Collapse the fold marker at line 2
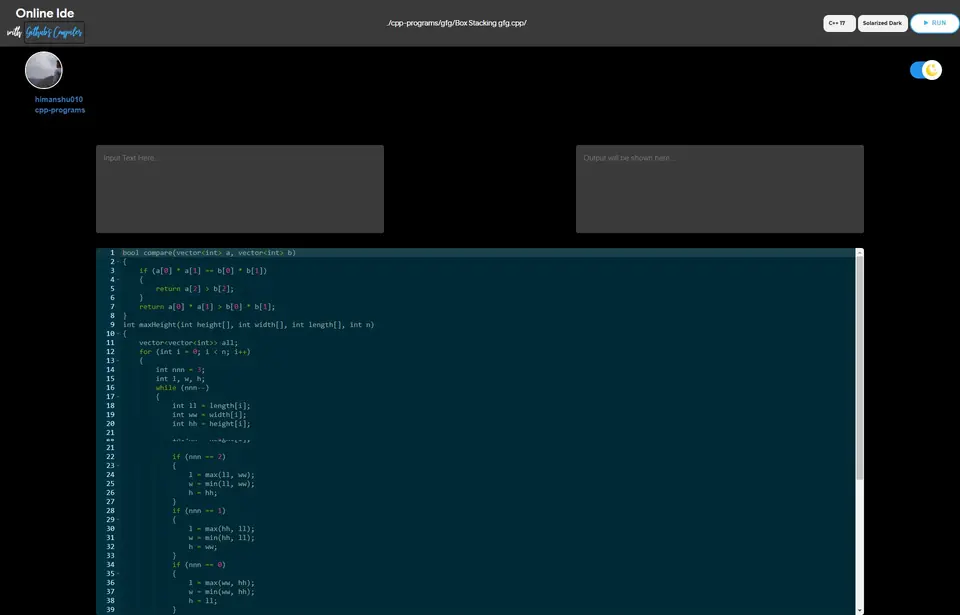 coord(118,262)
